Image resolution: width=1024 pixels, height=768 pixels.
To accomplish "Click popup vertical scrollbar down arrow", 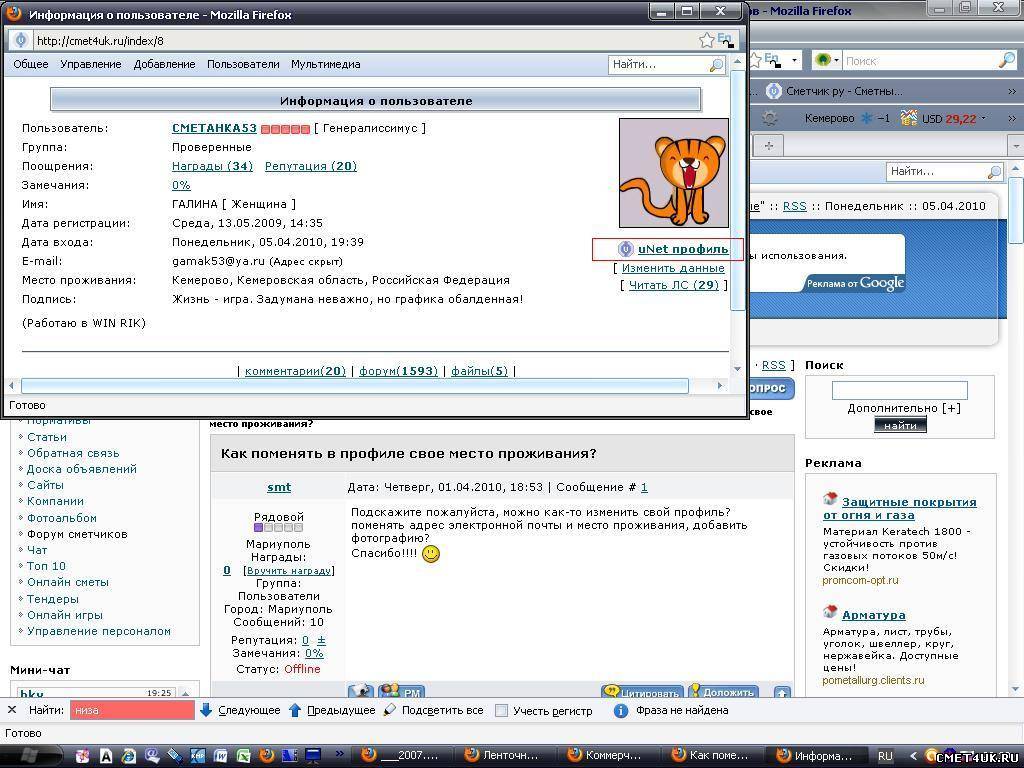I will pos(737,369).
